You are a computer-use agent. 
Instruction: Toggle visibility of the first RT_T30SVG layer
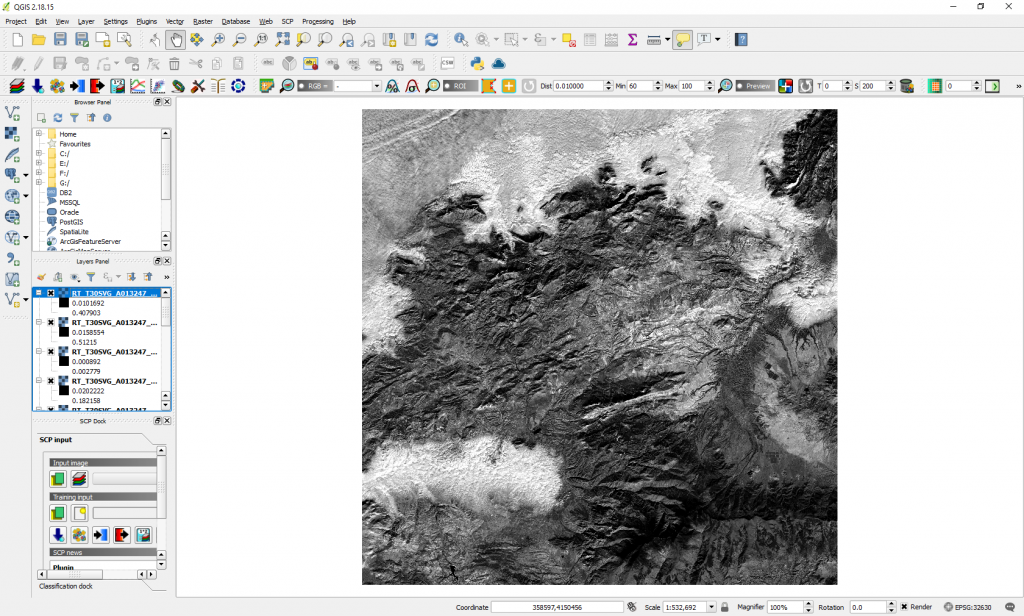[50, 293]
